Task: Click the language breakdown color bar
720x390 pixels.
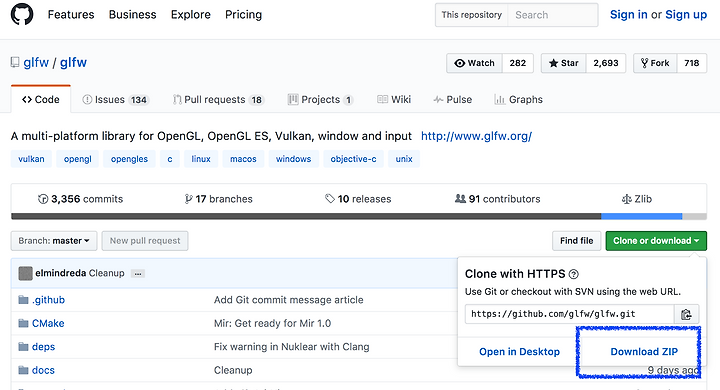Action: [x=359, y=216]
